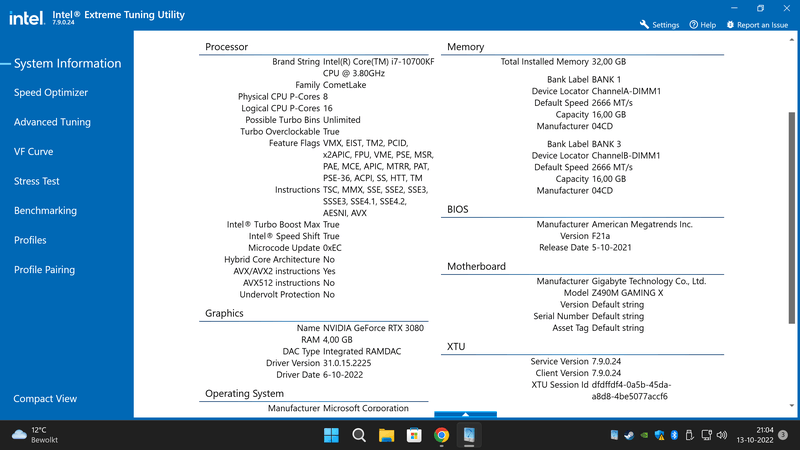Image resolution: width=800 pixels, height=450 pixels.
Task: Click the vertical scrollbar thumb
Action: point(791,218)
